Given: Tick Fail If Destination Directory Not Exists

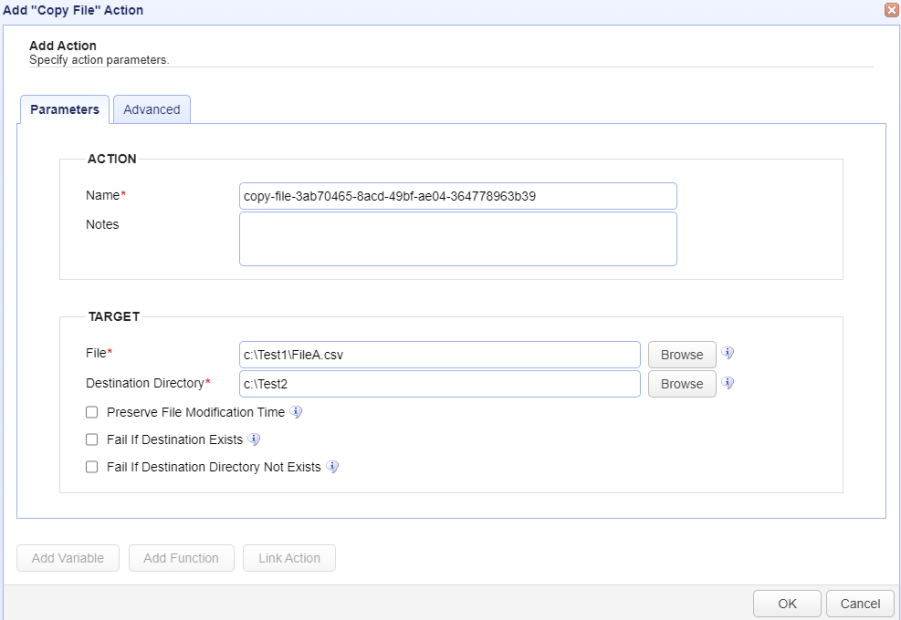Looking at the screenshot, I should (92, 467).
